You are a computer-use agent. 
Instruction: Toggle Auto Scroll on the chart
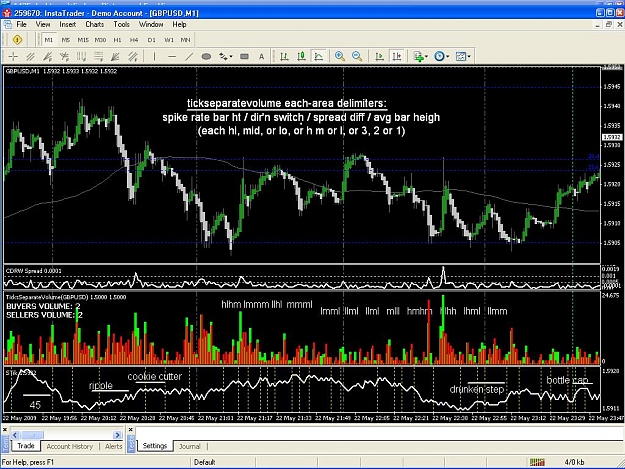pyautogui.click(x=379, y=57)
